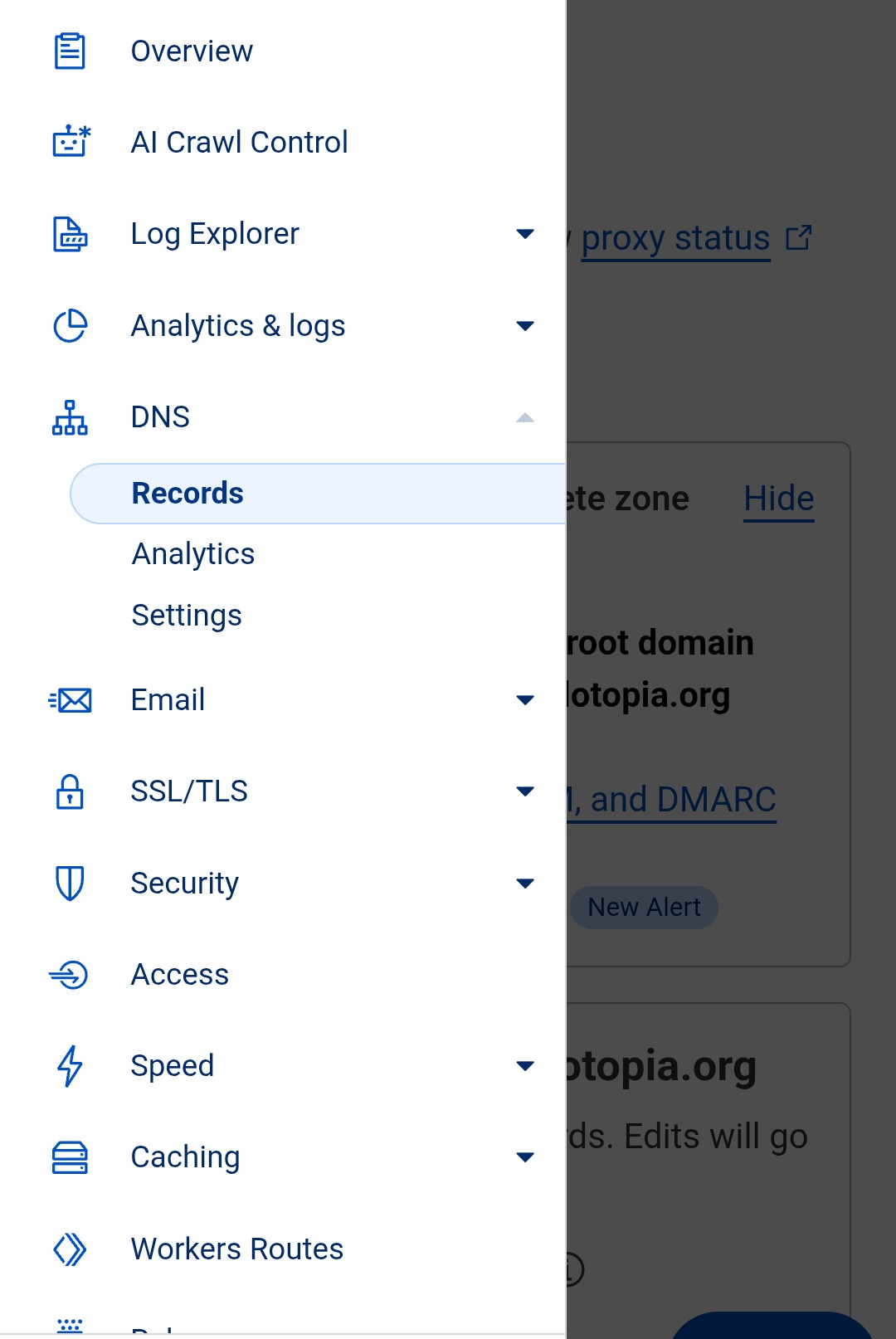Click the Hide link
This screenshot has width=896, height=1339.
pos(778,499)
